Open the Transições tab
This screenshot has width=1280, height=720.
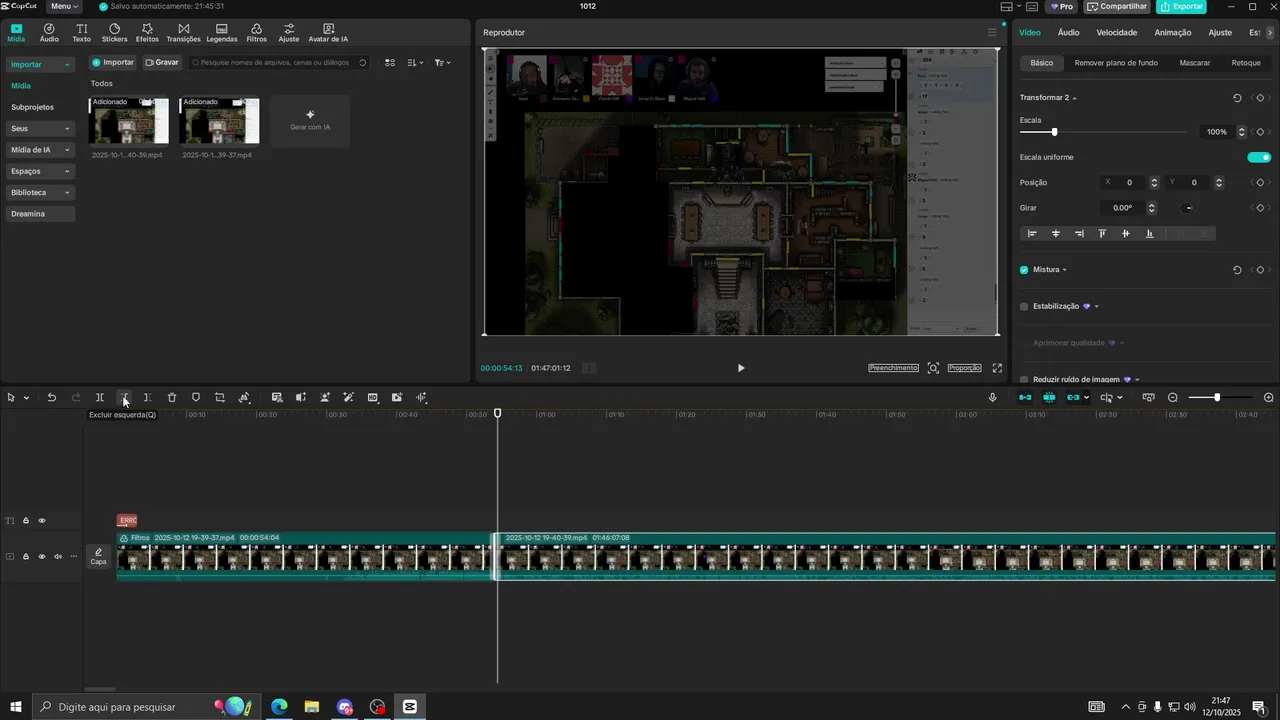[x=183, y=33]
